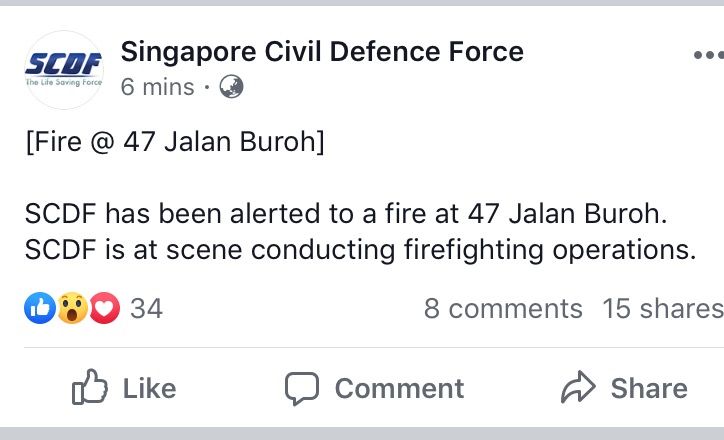Tap the Share arrow icon
Screen dimensions: 724x440
(x=578, y=388)
